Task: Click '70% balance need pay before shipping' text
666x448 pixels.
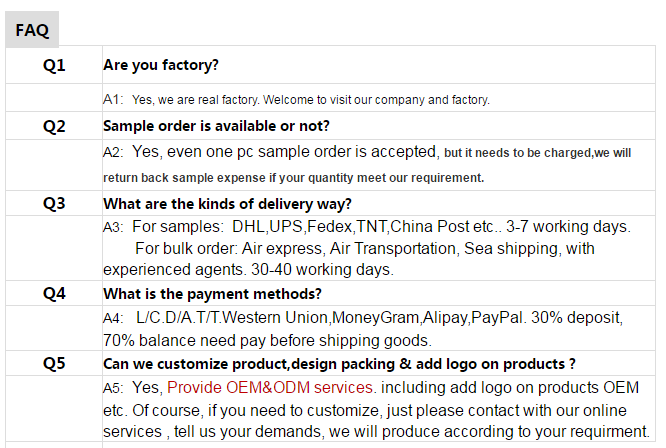Action: [x=267, y=341]
